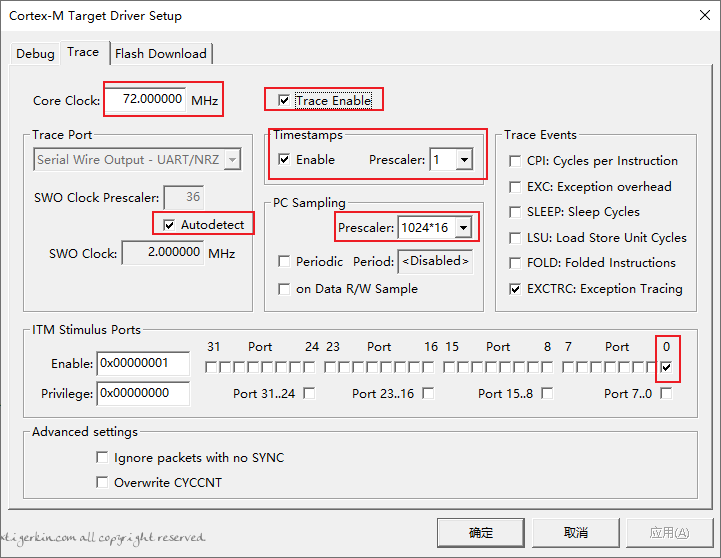
Task: Check the Port 31..24 privilege box
Action: 309,393
